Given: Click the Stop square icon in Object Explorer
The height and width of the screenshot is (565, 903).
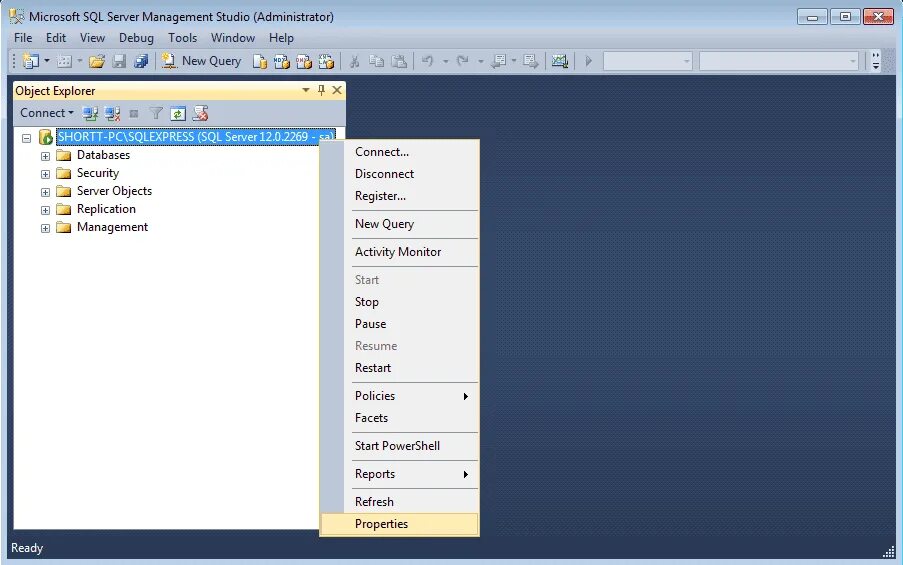Looking at the screenshot, I should (x=134, y=113).
